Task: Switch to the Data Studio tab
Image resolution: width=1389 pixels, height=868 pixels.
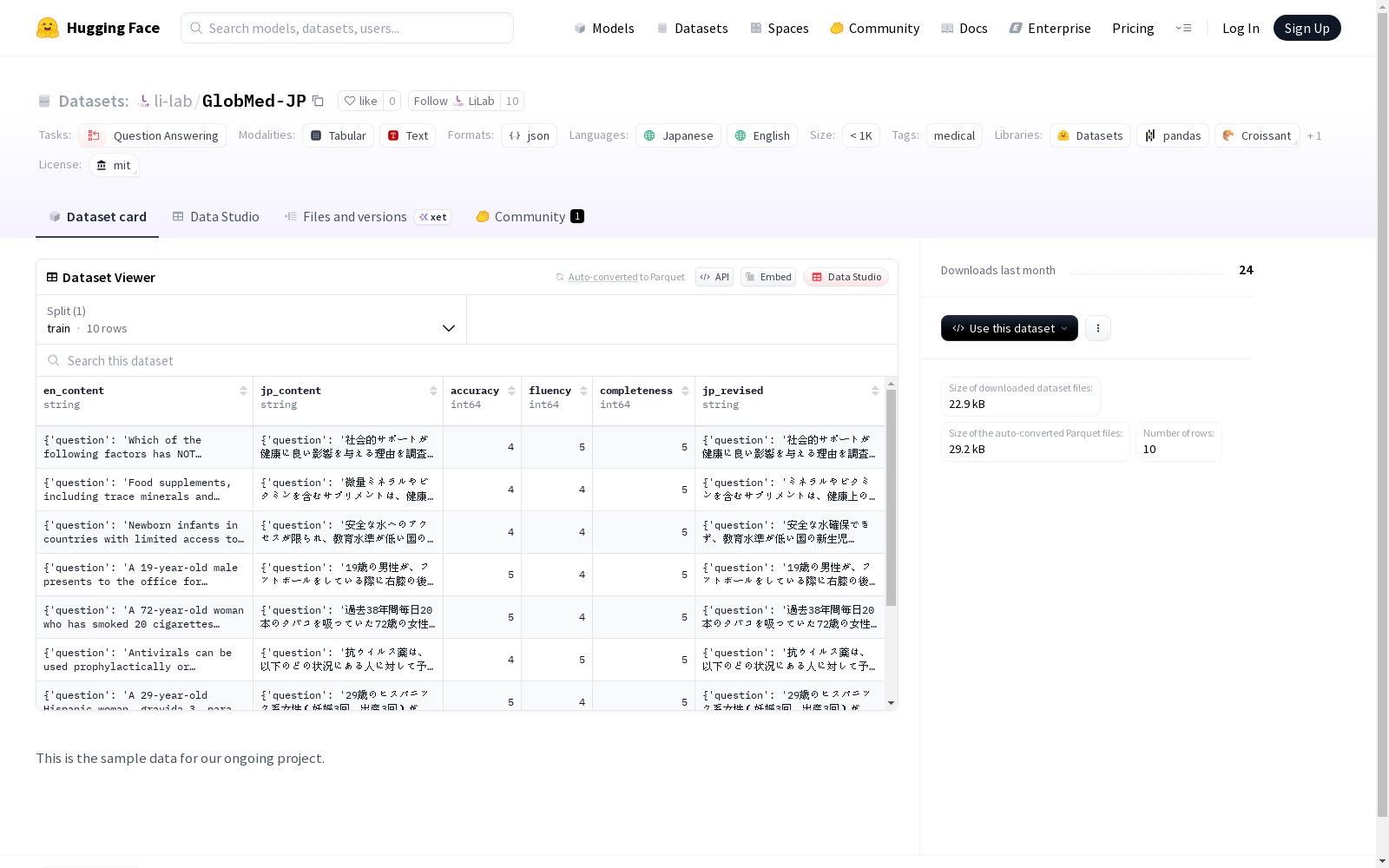Action: click(x=215, y=217)
